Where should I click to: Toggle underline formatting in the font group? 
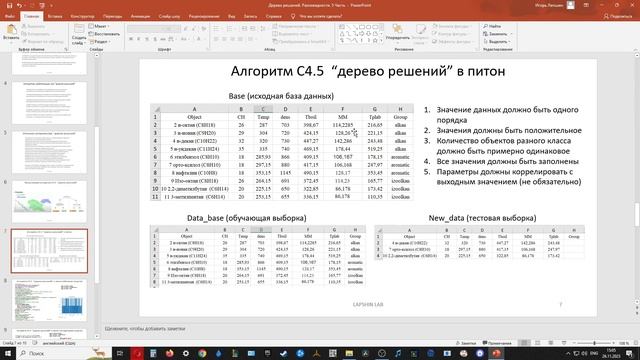coord(147,39)
